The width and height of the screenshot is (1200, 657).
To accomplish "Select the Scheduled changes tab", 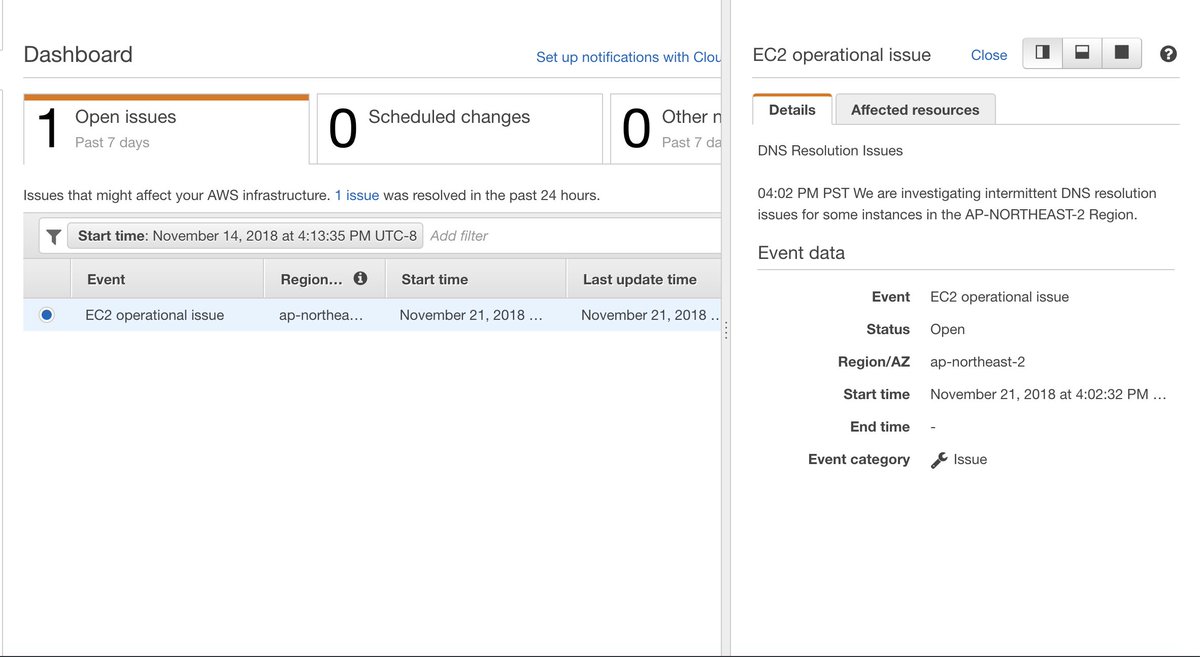I will pyautogui.click(x=460, y=129).
